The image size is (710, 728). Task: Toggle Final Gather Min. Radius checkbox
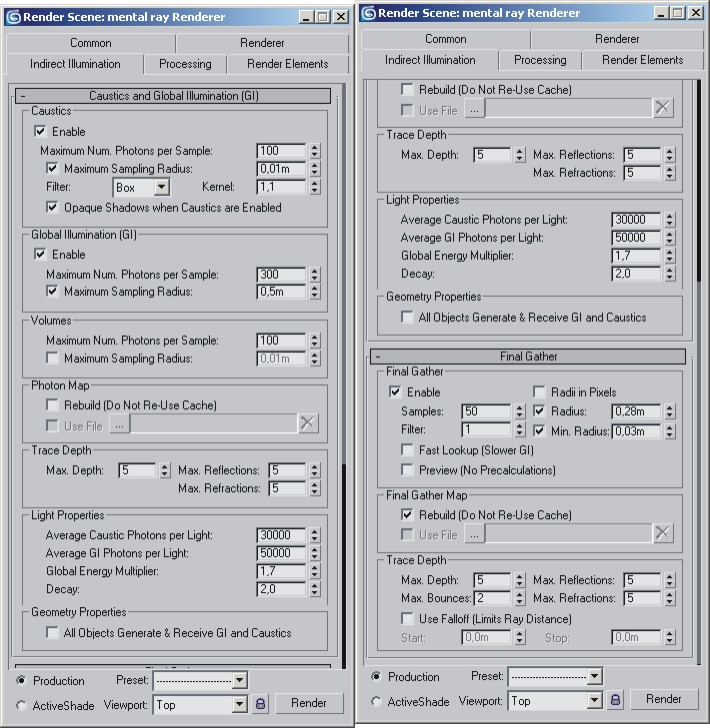point(539,431)
